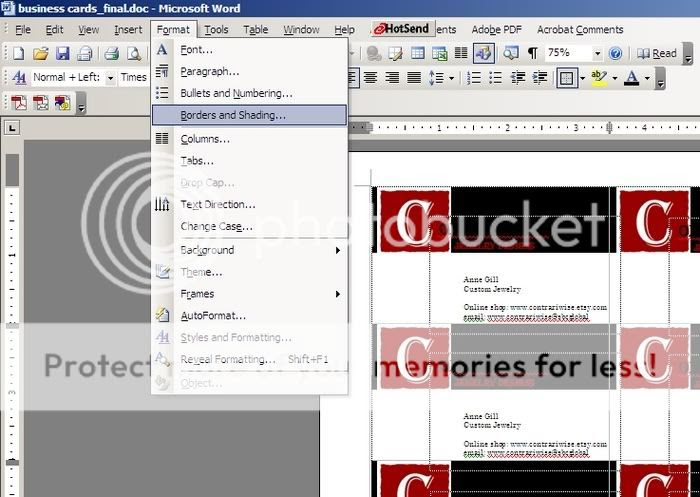This screenshot has height=497, width=700.
Task: Click the E-mail envelope icon beside Save
Action: pyautogui.click(x=84, y=54)
